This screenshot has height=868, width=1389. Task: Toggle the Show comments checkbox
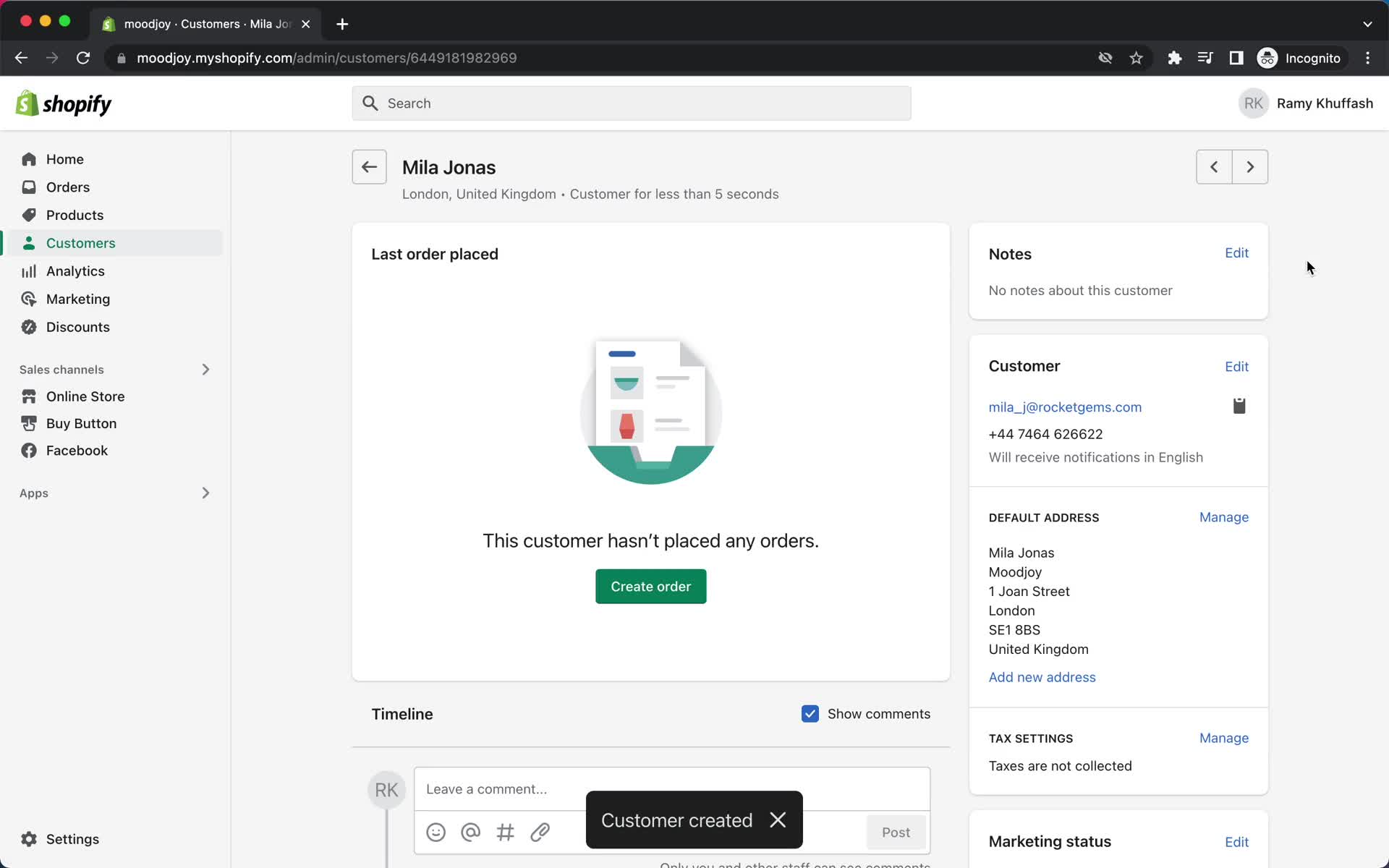click(x=810, y=714)
